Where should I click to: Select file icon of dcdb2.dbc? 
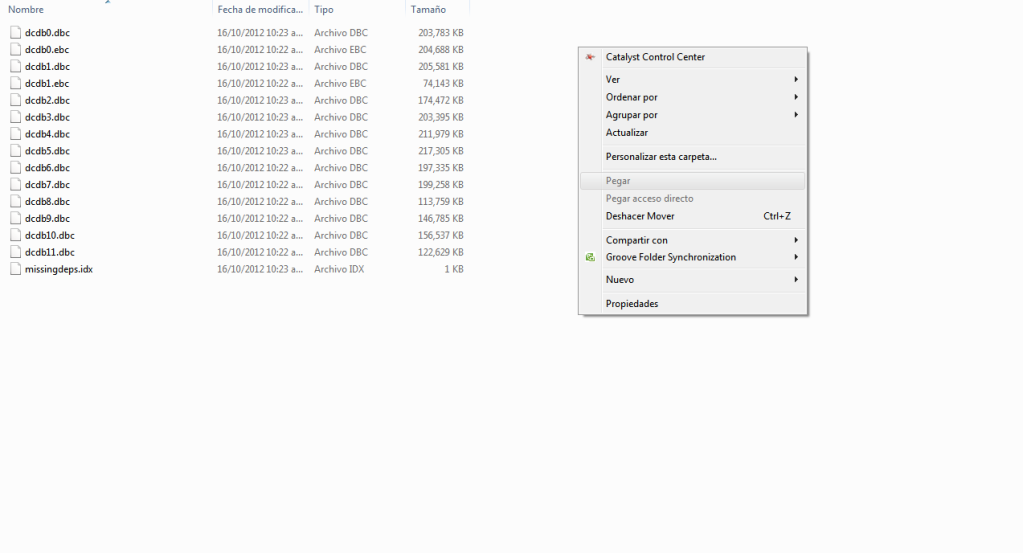[16, 100]
